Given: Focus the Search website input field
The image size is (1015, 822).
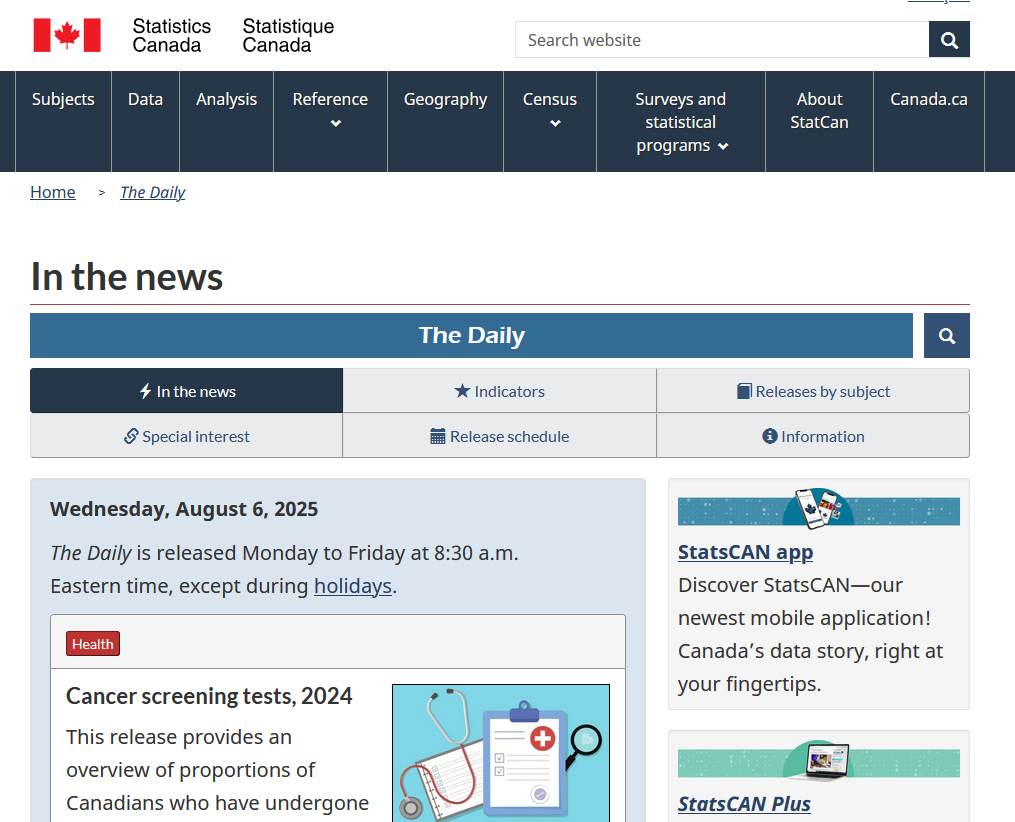Looking at the screenshot, I should (x=722, y=39).
